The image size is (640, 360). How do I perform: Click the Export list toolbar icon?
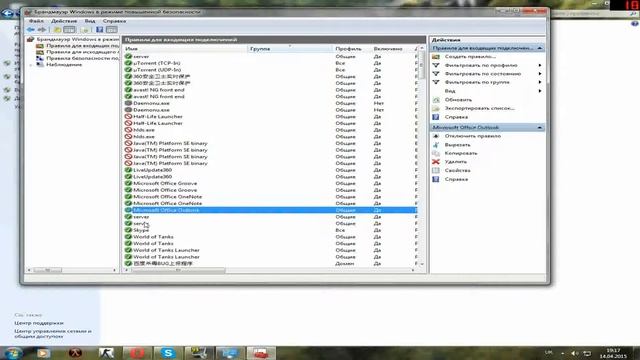(x=85, y=30)
